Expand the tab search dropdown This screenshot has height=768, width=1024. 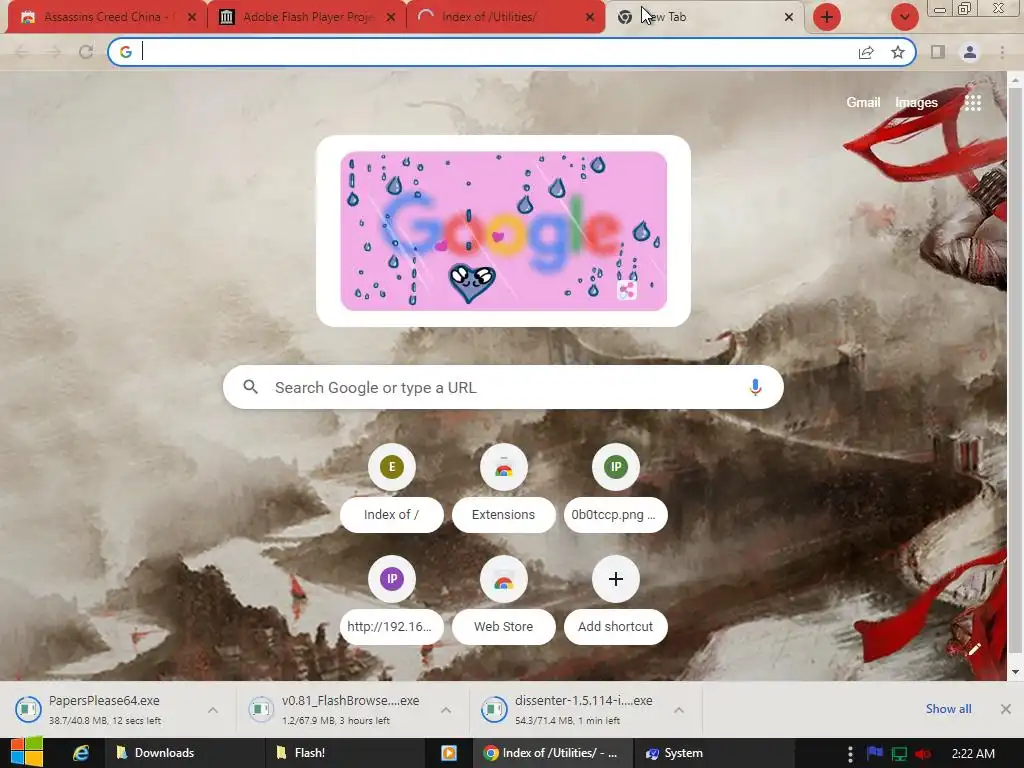(x=904, y=17)
